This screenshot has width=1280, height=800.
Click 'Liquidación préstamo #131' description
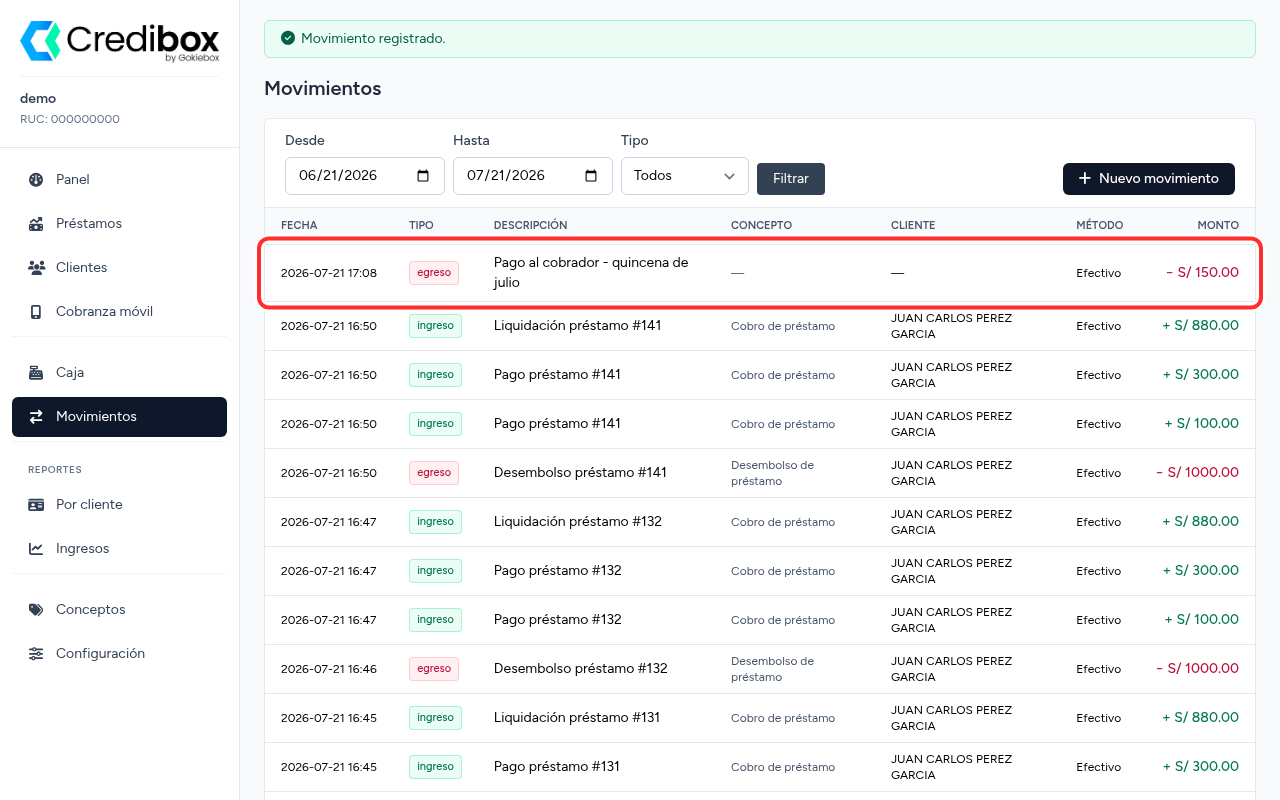pyautogui.click(x=576, y=718)
